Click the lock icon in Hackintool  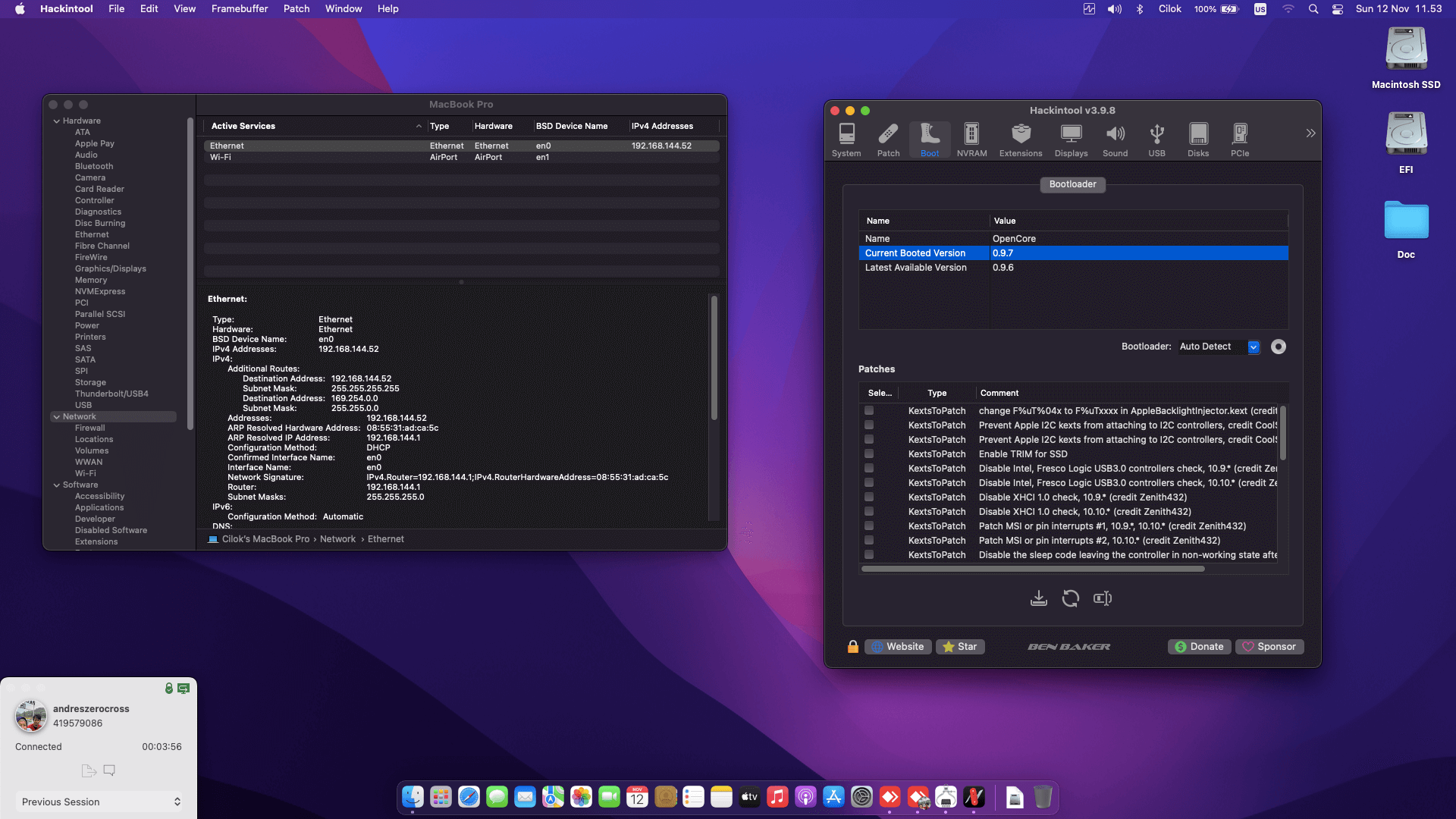(x=853, y=647)
